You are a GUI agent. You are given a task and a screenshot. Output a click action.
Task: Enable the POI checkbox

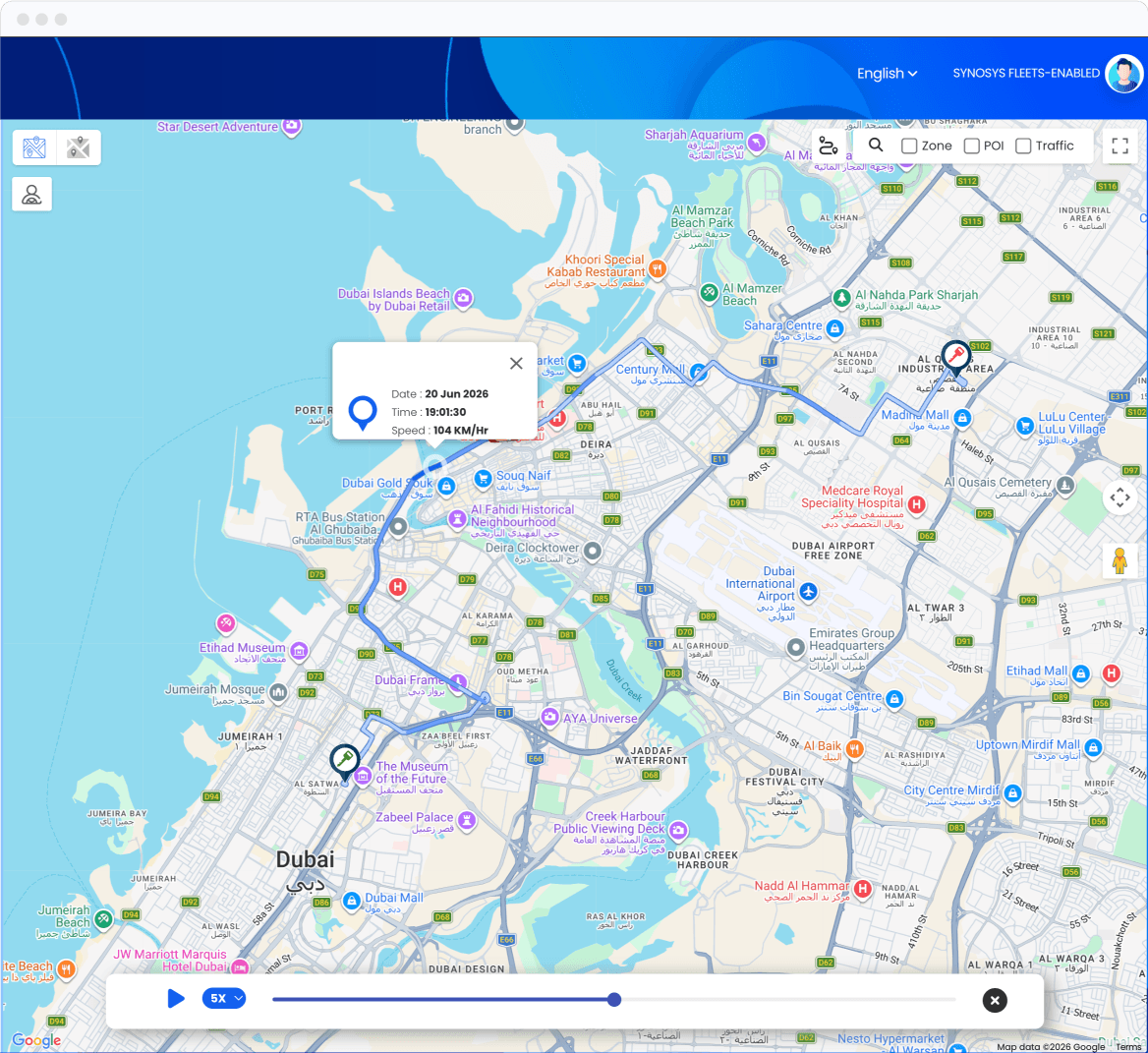(971, 146)
